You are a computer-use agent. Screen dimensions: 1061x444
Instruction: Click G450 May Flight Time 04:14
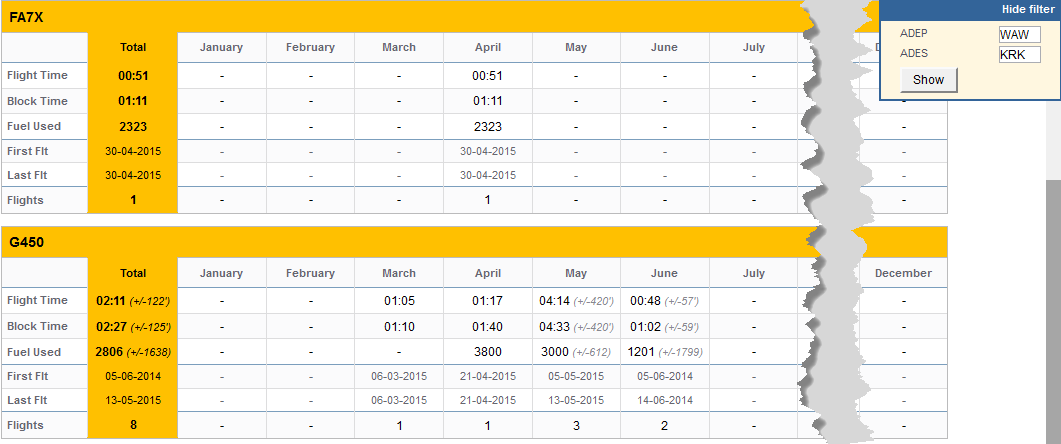[x=577, y=301]
